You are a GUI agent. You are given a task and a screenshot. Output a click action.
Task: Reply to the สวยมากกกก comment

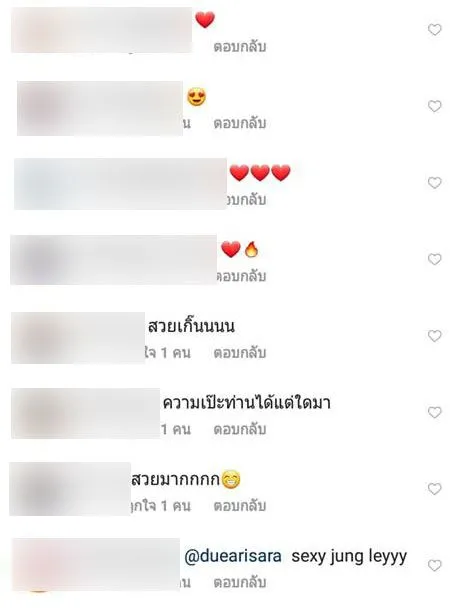click(x=240, y=506)
